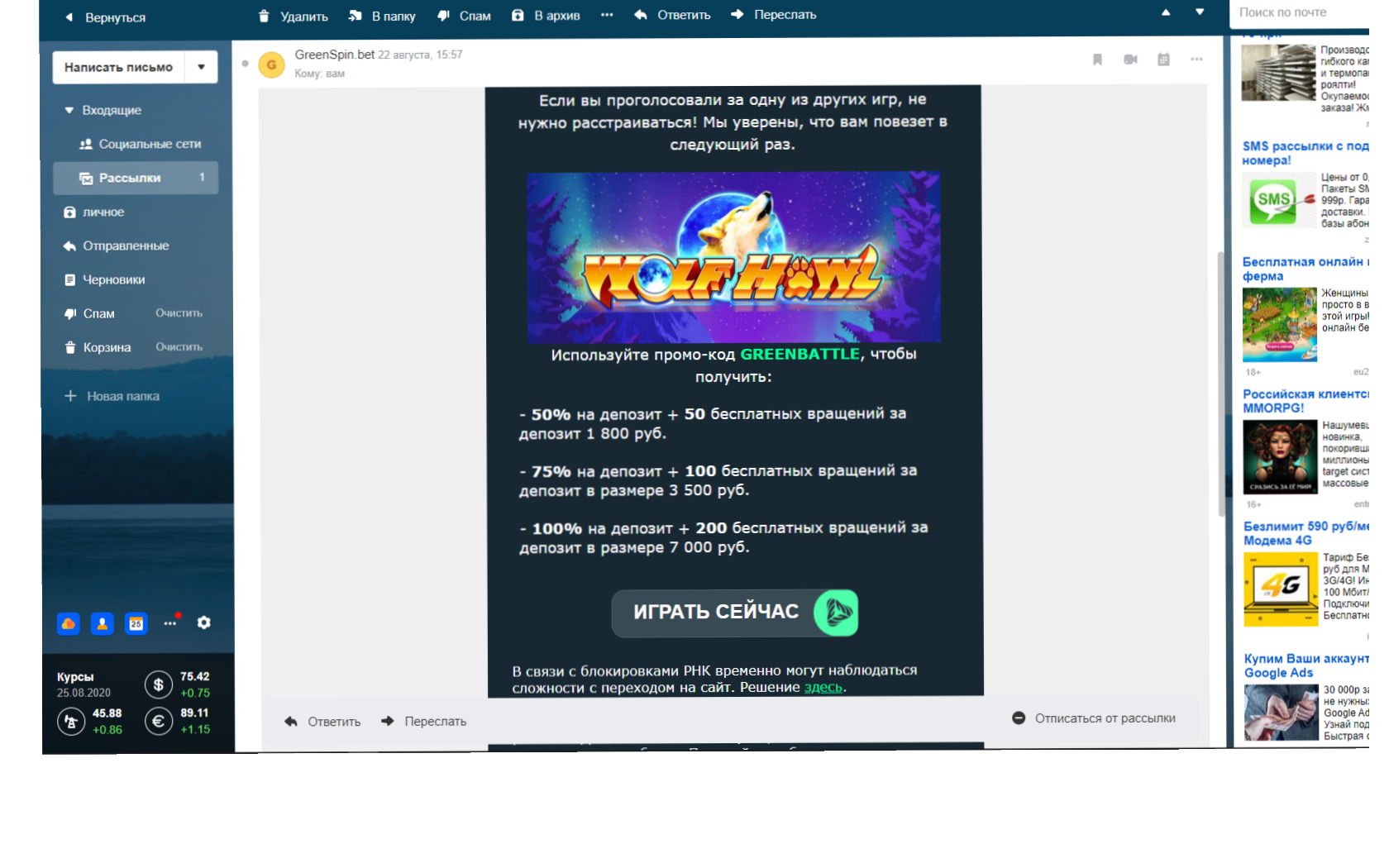Toggle the unread dot beside GreenSpin.bet
1389x868 pixels.
(x=245, y=64)
